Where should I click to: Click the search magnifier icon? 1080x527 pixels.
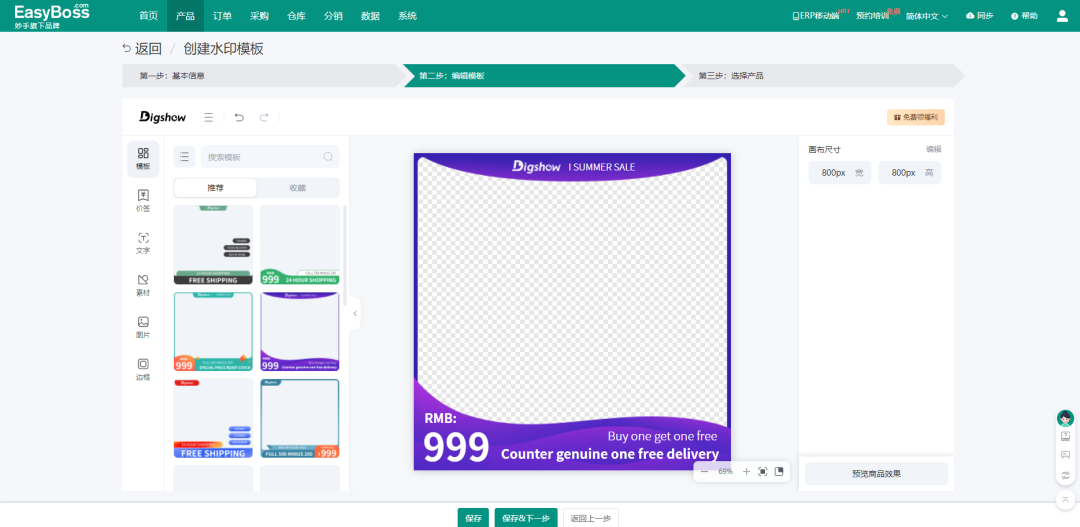[328, 157]
